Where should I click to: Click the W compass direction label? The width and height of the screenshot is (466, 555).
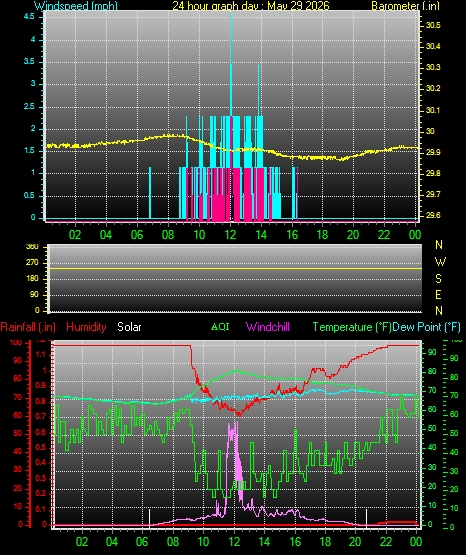tap(440, 262)
